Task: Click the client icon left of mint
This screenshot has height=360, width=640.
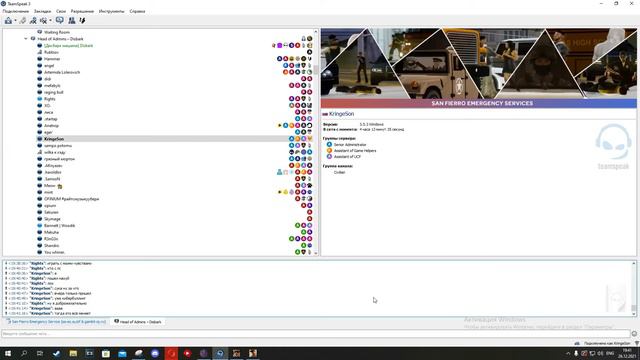Action: 40,192
